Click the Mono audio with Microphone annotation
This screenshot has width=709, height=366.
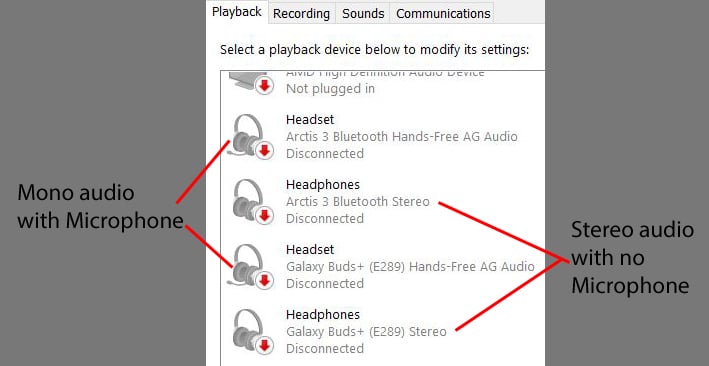(100, 207)
